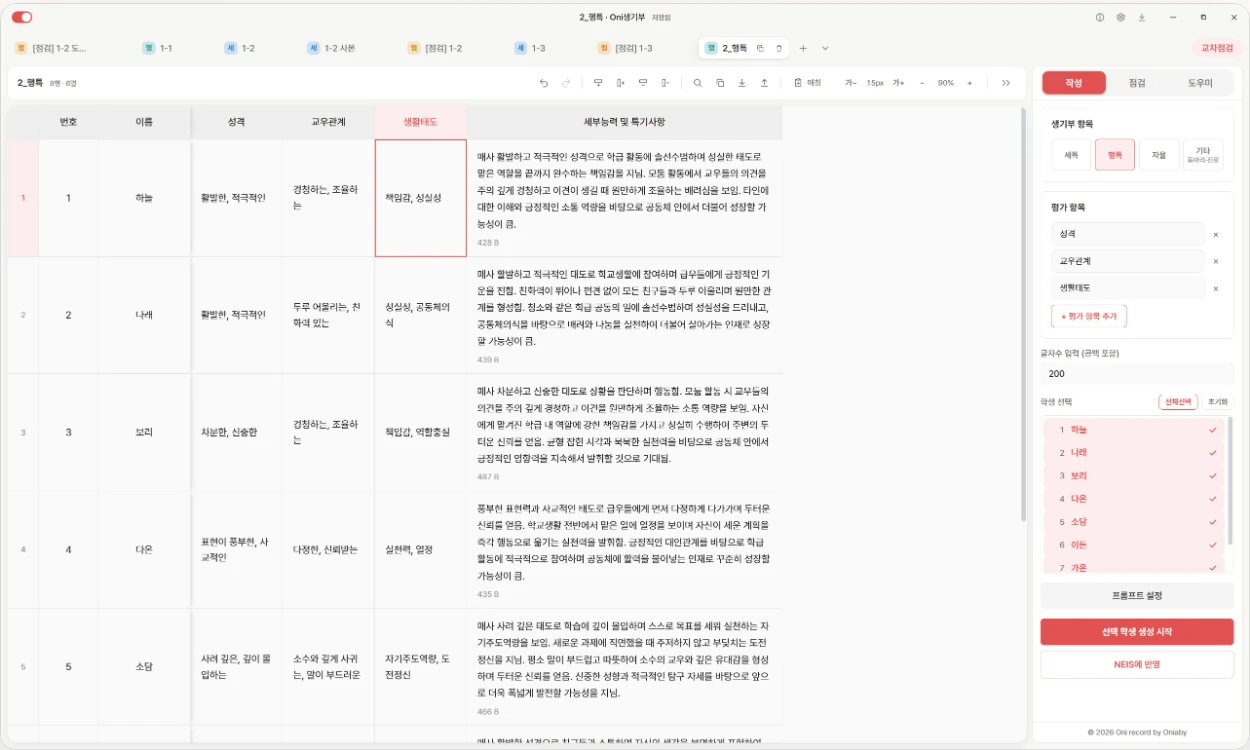Increase zoom with plus beside 90%

coord(969,83)
